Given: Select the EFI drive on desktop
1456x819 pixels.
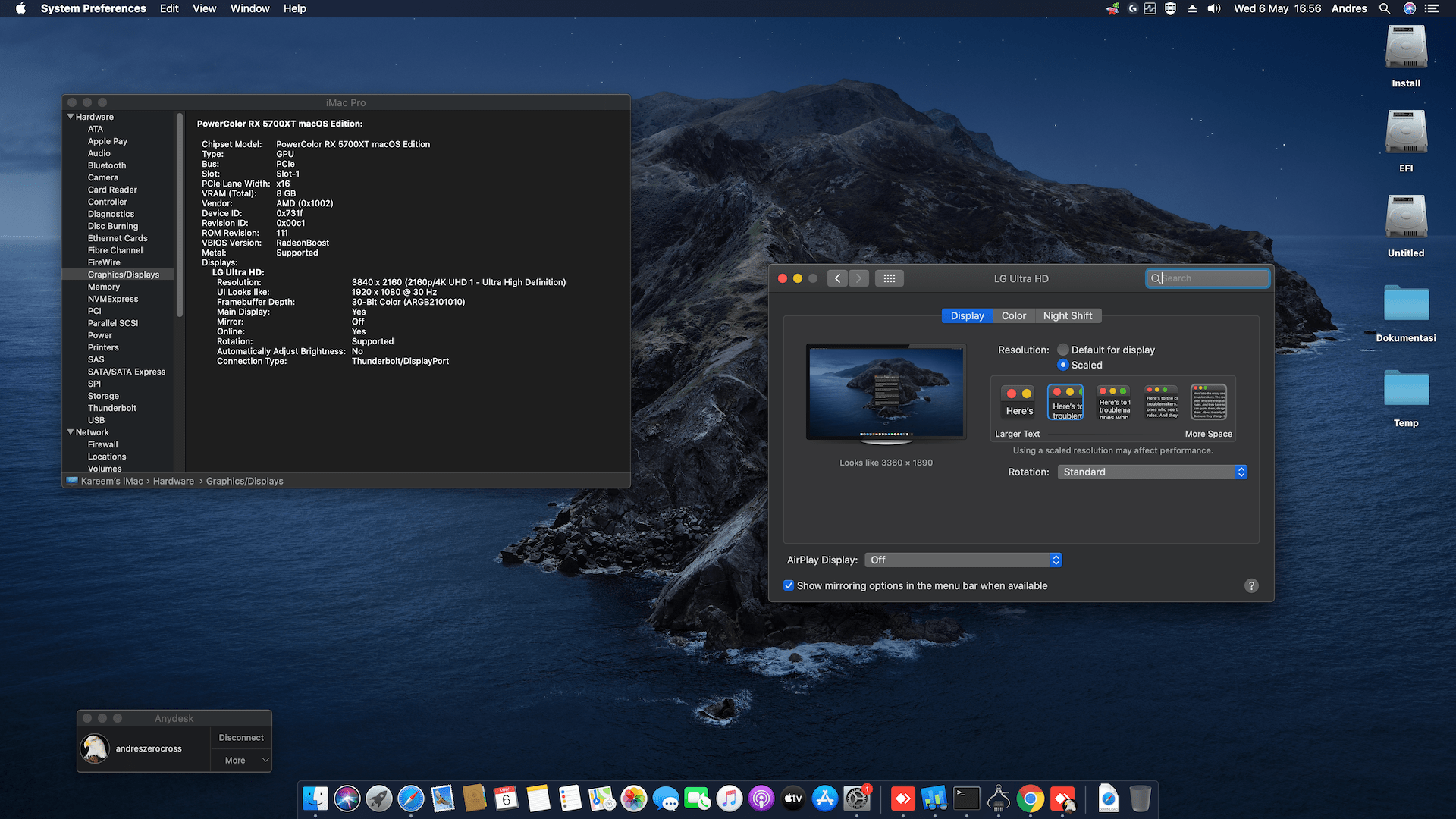Looking at the screenshot, I should pos(1406,141).
